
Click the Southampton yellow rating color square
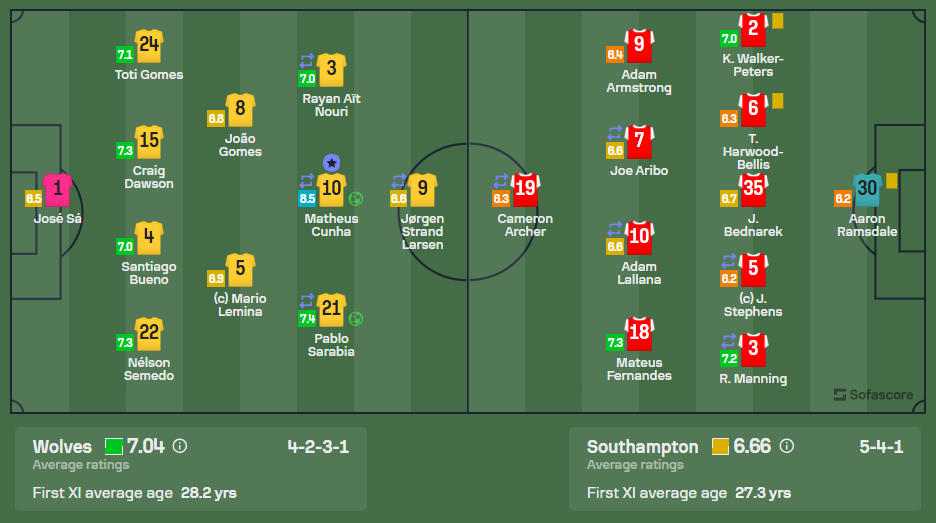pyautogui.click(x=720, y=446)
